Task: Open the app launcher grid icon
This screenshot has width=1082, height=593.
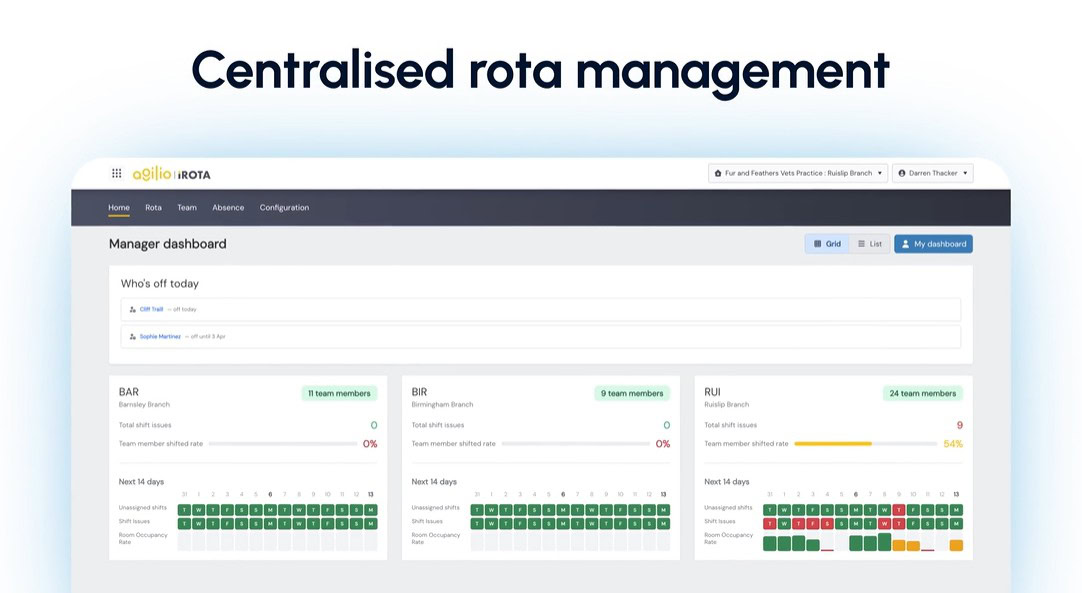Action: tap(117, 173)
